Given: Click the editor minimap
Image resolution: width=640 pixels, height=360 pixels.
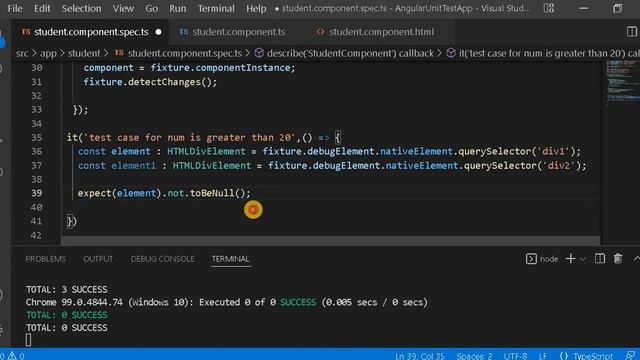Looking at the screenshot, I should [622, 82].
